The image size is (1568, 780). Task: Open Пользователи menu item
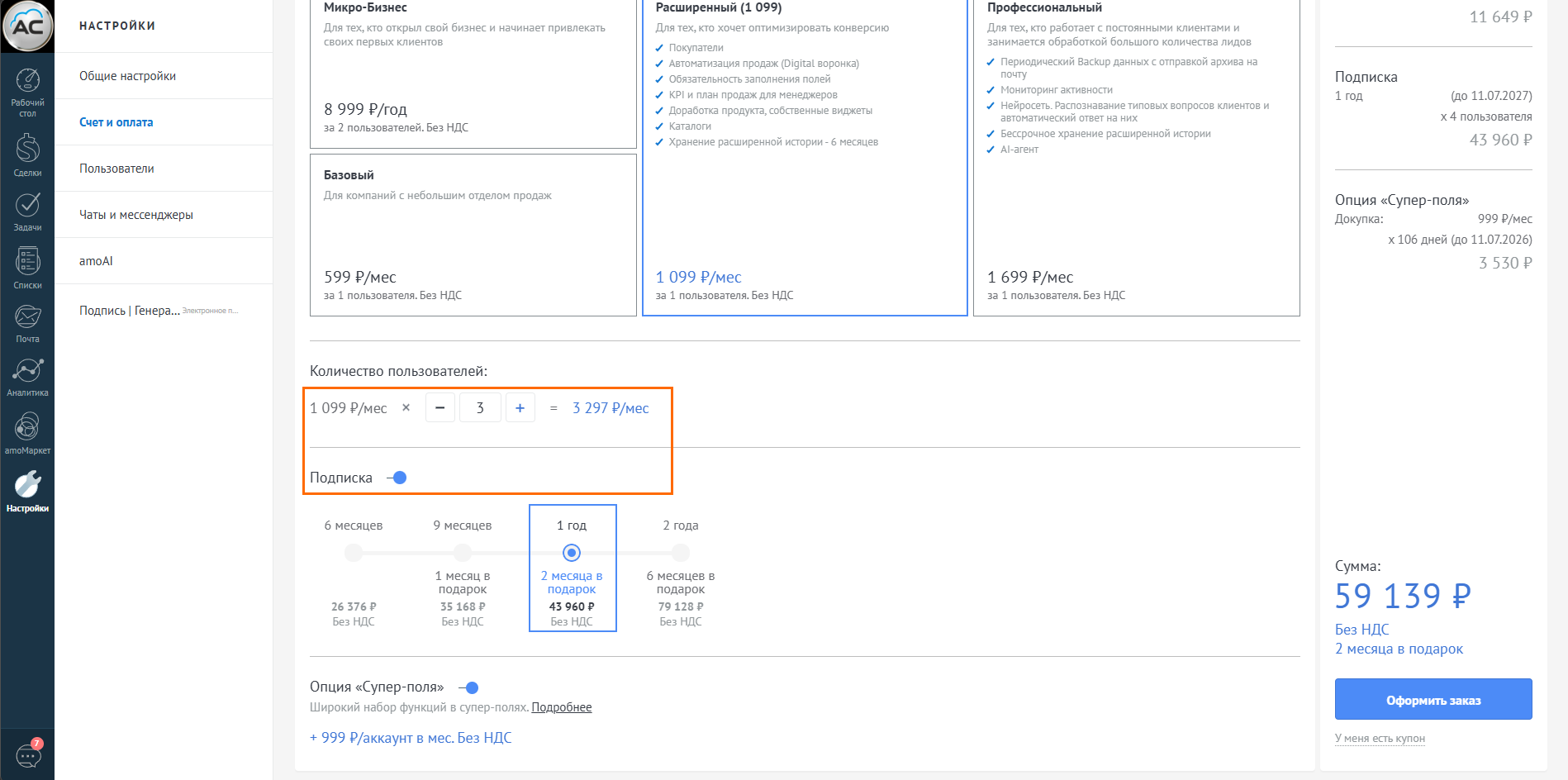(x=164, y=169)
